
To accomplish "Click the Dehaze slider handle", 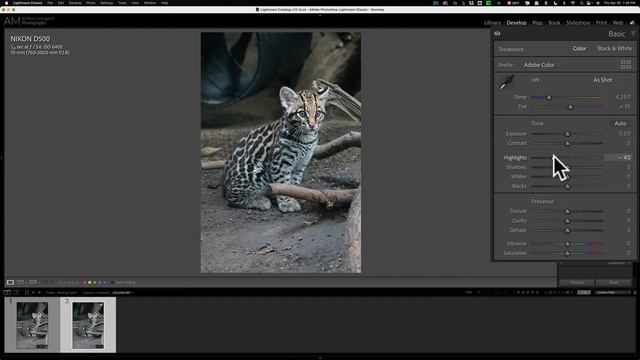I will coord(567,230).
